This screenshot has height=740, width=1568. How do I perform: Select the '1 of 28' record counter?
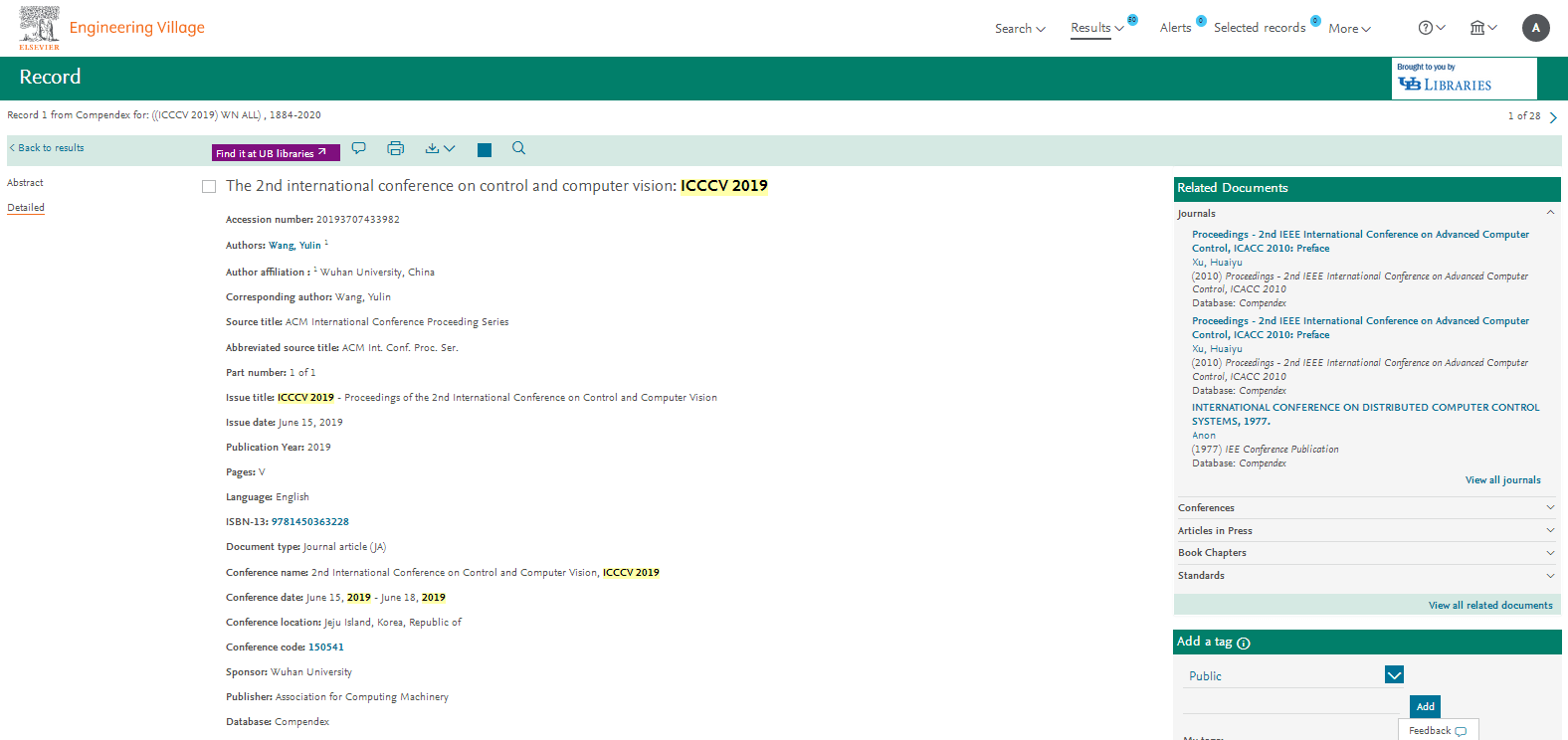(1524, 116)
